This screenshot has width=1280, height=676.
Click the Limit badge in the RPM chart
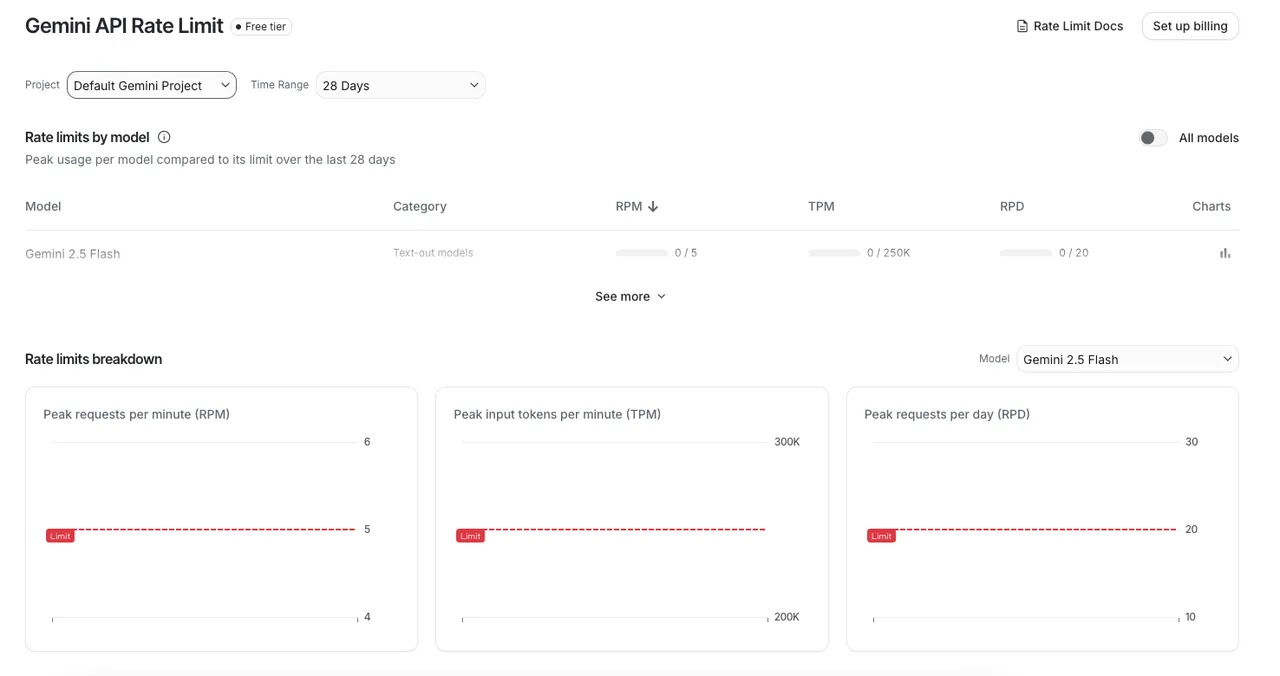(x=60, y=536)
